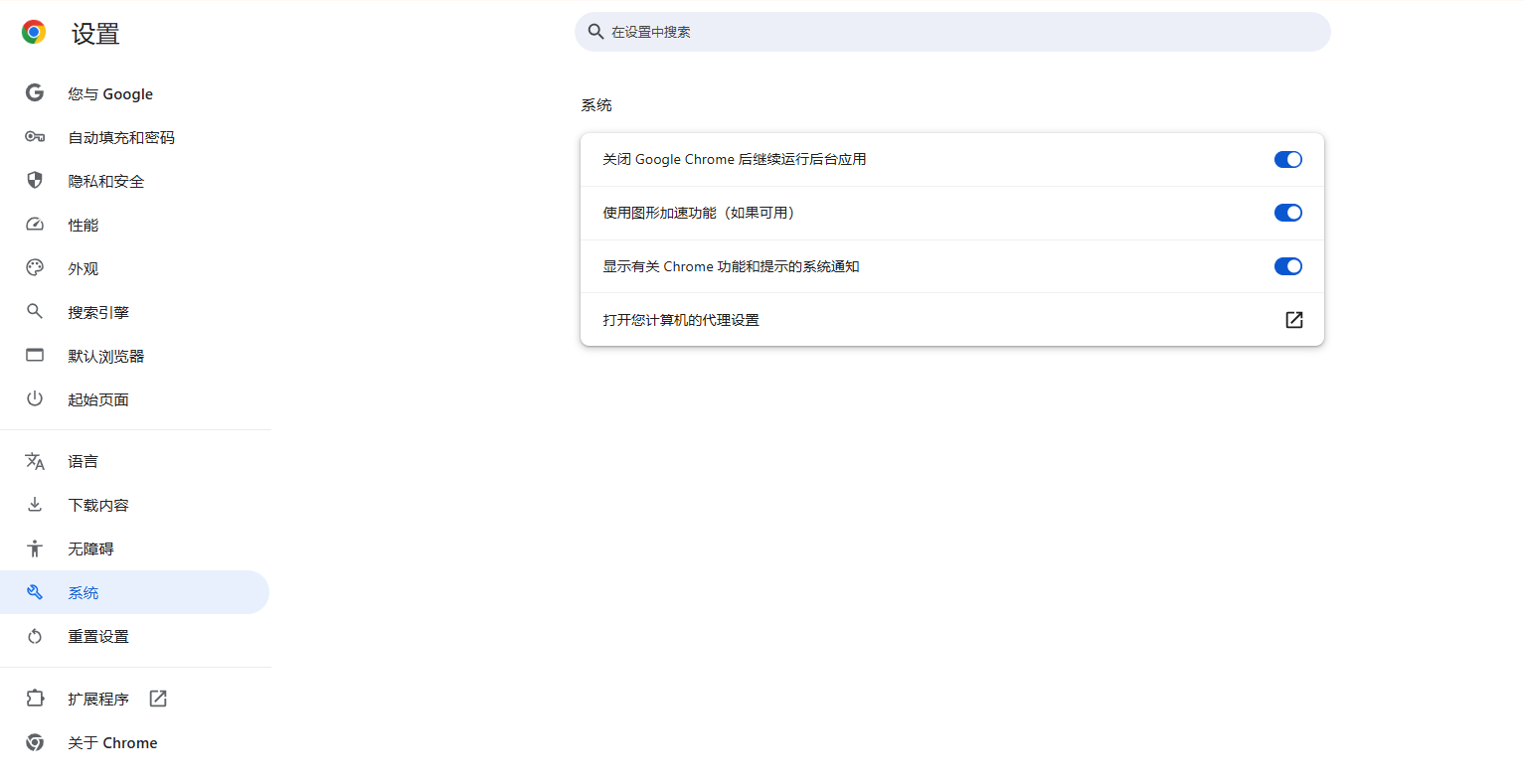Open 默认浏览器 settings
The height and width of the screenshot is (784, 1524).
[x=135, y=356]
